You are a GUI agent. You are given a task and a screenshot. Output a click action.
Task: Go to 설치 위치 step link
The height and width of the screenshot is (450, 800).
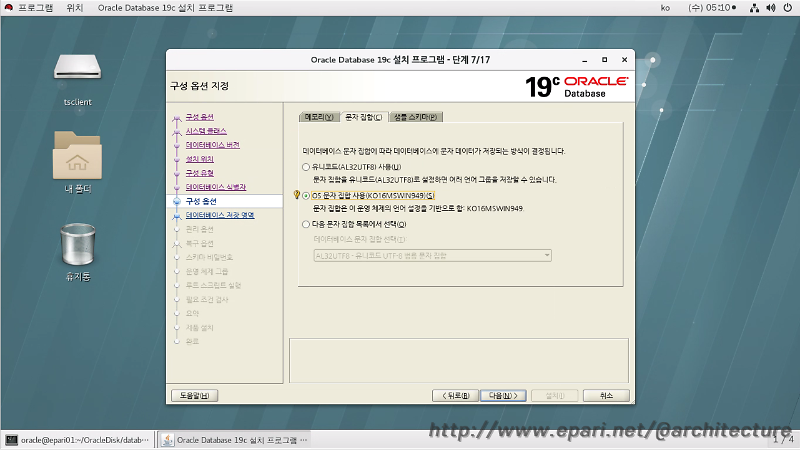click(x=199, y=159)
